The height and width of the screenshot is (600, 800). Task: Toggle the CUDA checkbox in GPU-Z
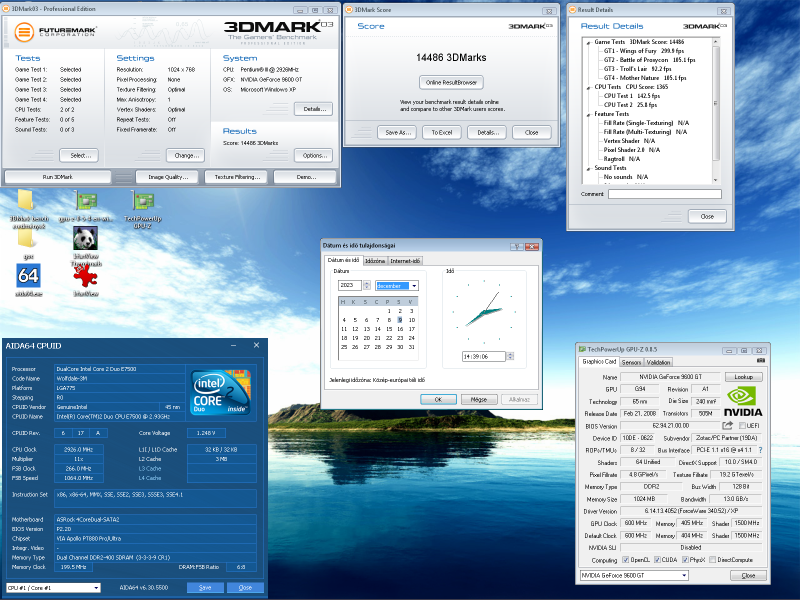click(x=657, y=560)
